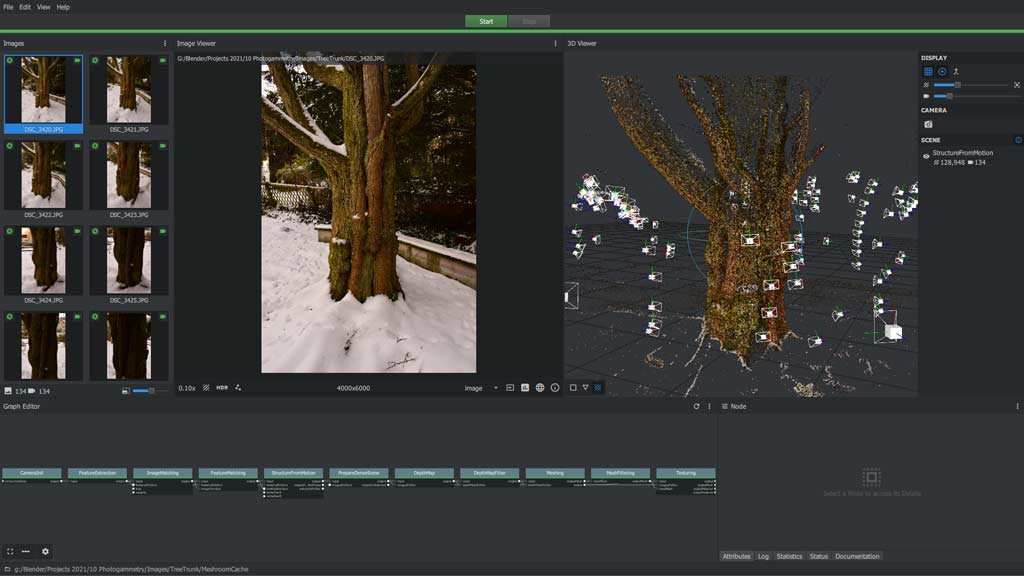This screenshot has height=576, width=1024.
Task: Toggle gizmo display in DISPLAY panel
Action: 942,71
